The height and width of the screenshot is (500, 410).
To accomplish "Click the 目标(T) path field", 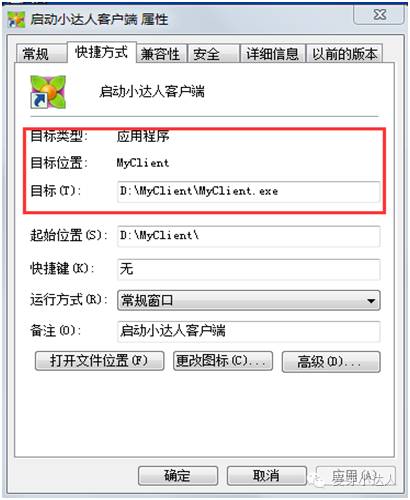I will point(248,191).
